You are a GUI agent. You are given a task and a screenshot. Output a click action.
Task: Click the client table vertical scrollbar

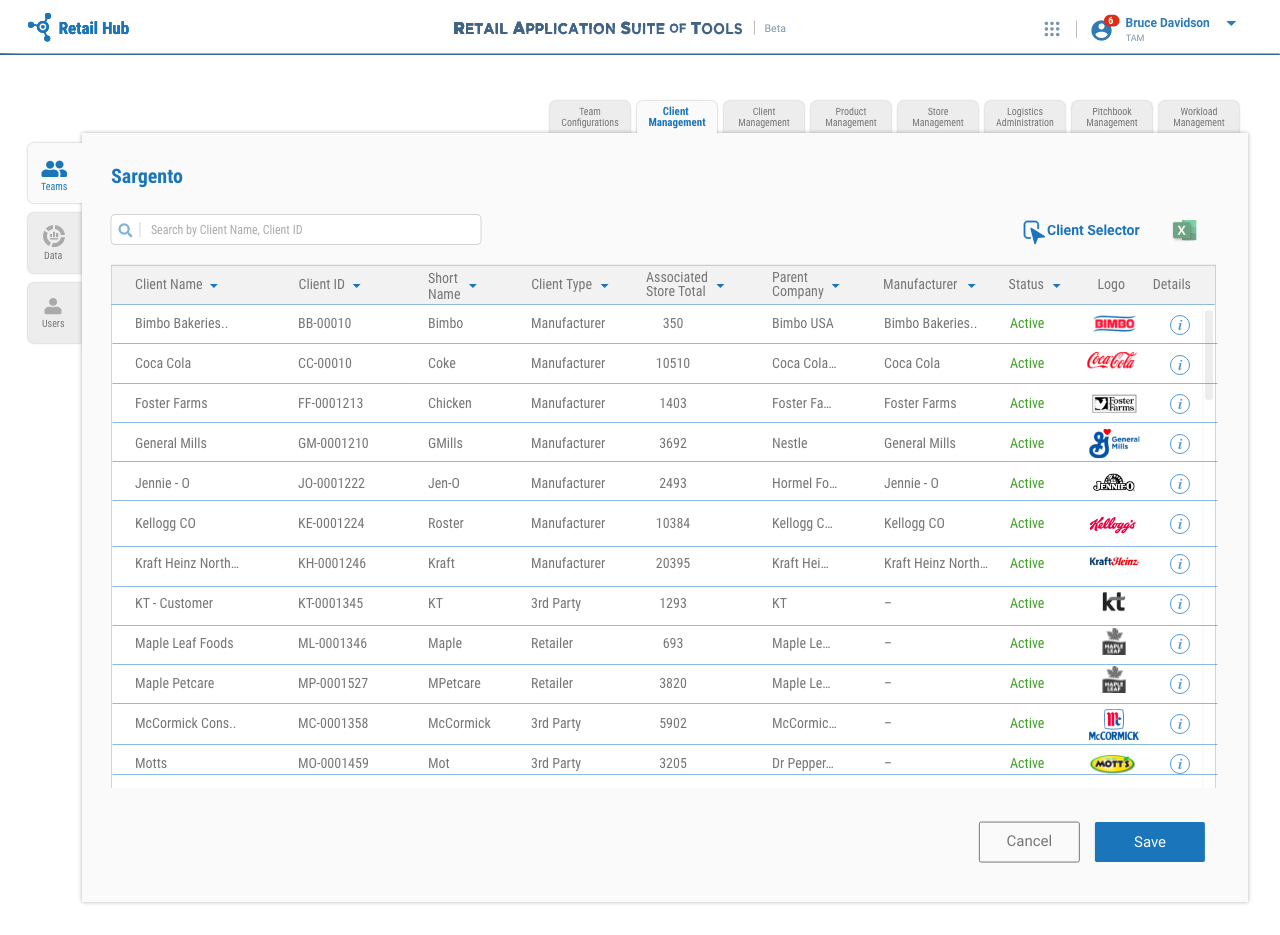point(1209,355)
